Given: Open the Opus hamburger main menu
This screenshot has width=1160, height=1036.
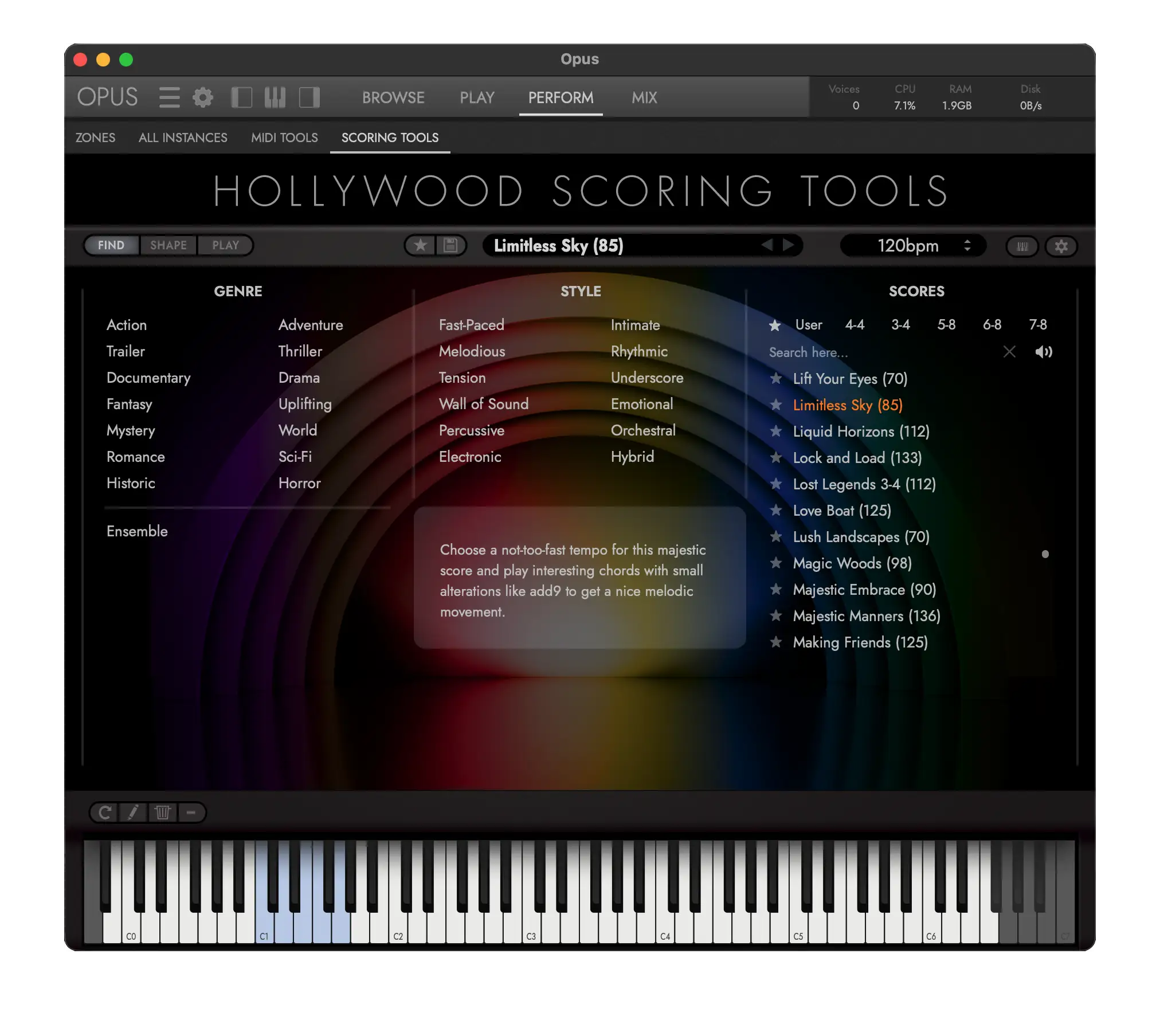Looking at the screenshot, I should [169, 97].
